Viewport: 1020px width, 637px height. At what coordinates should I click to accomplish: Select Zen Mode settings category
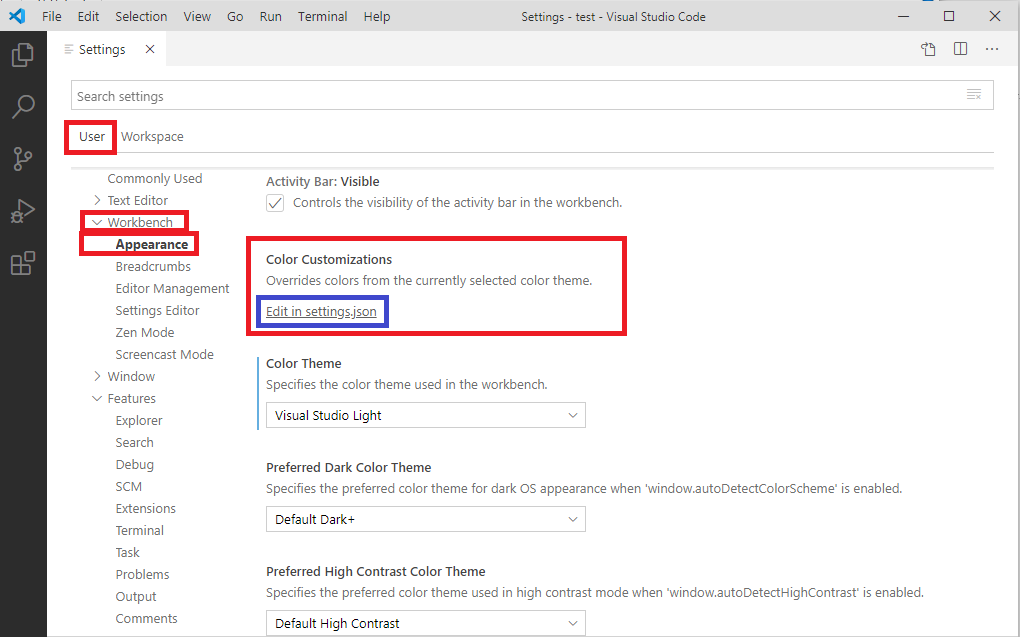point(145,332)
